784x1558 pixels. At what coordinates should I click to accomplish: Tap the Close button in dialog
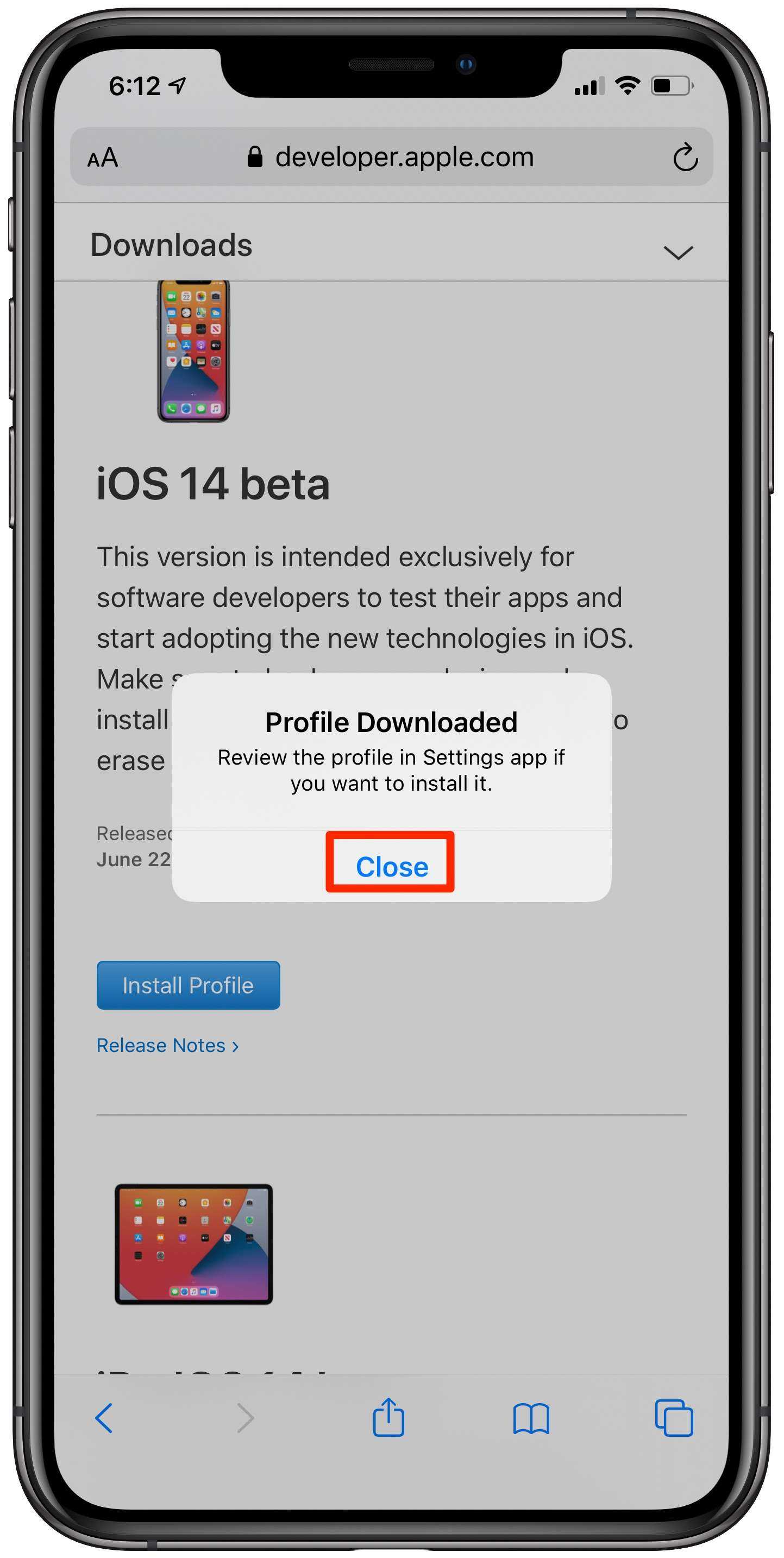391,866
